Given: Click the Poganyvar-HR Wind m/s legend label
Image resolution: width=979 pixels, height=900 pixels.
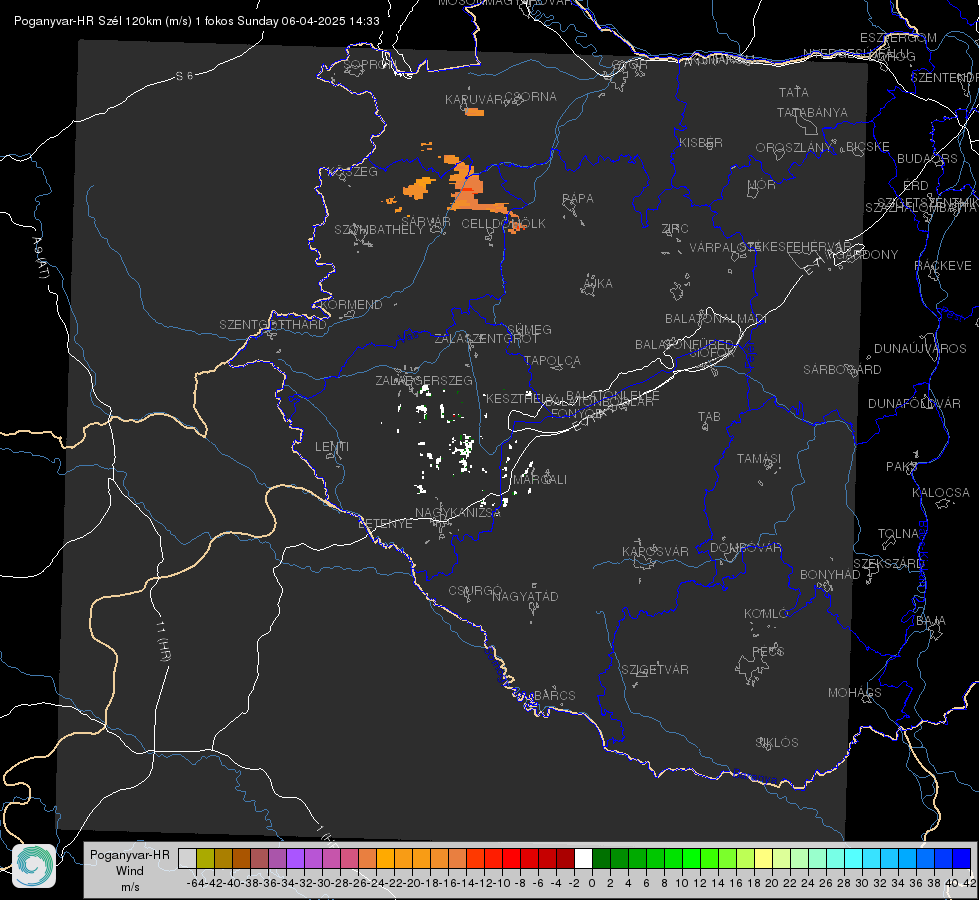Looking at the screenshot, I should coord(130,871).
